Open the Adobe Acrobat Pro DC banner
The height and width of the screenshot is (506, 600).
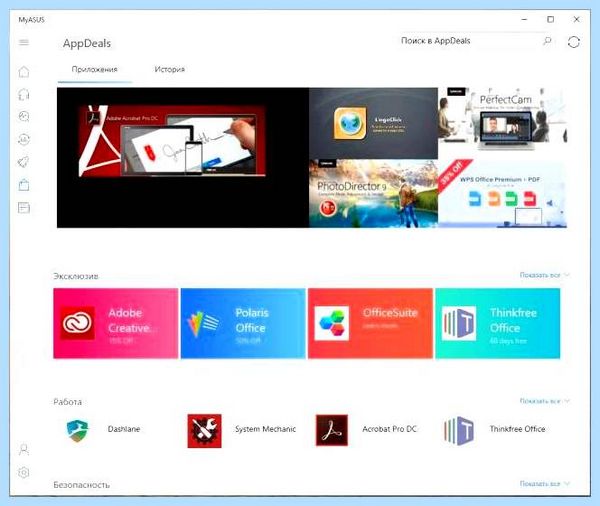183,158
